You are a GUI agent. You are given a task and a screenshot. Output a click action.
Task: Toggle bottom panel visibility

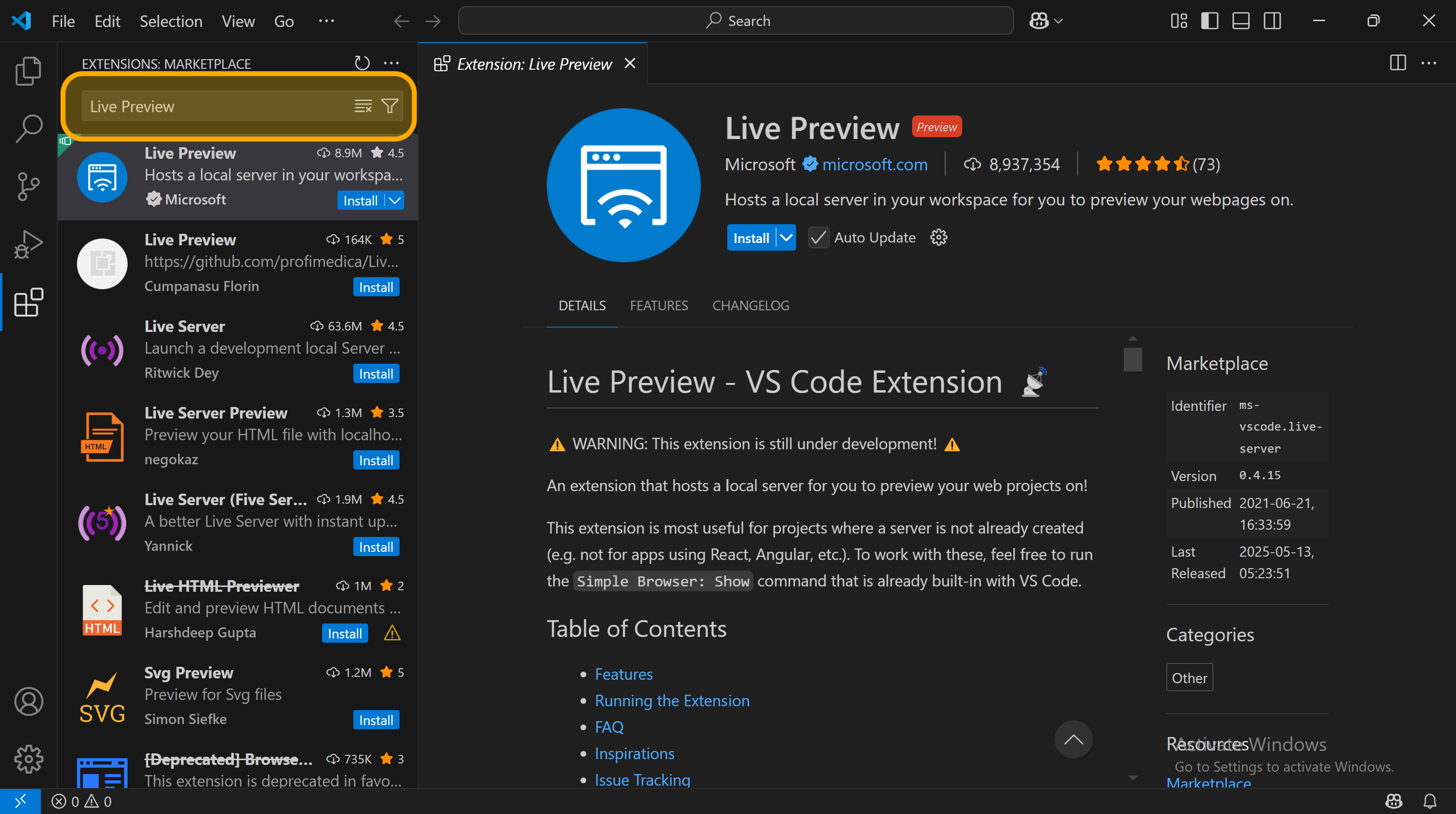click(1241, 21)
